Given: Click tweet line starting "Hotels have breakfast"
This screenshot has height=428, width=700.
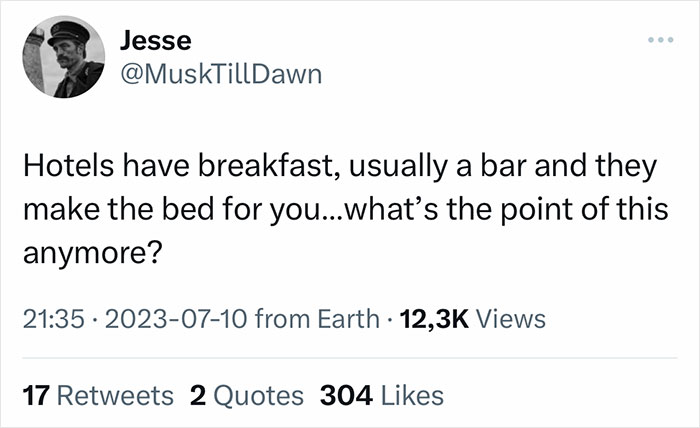Looking at the screenshot, I should (x=339, y=167).
